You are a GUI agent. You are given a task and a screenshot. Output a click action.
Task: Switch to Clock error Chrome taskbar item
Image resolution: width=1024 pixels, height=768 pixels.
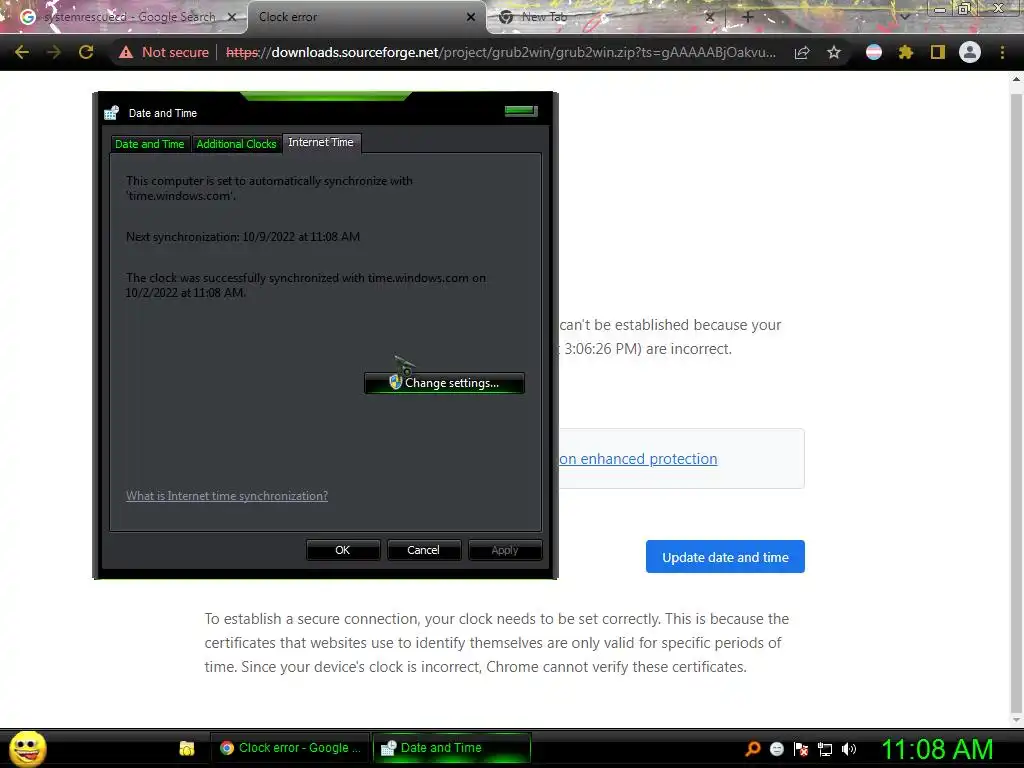point(290,748)
